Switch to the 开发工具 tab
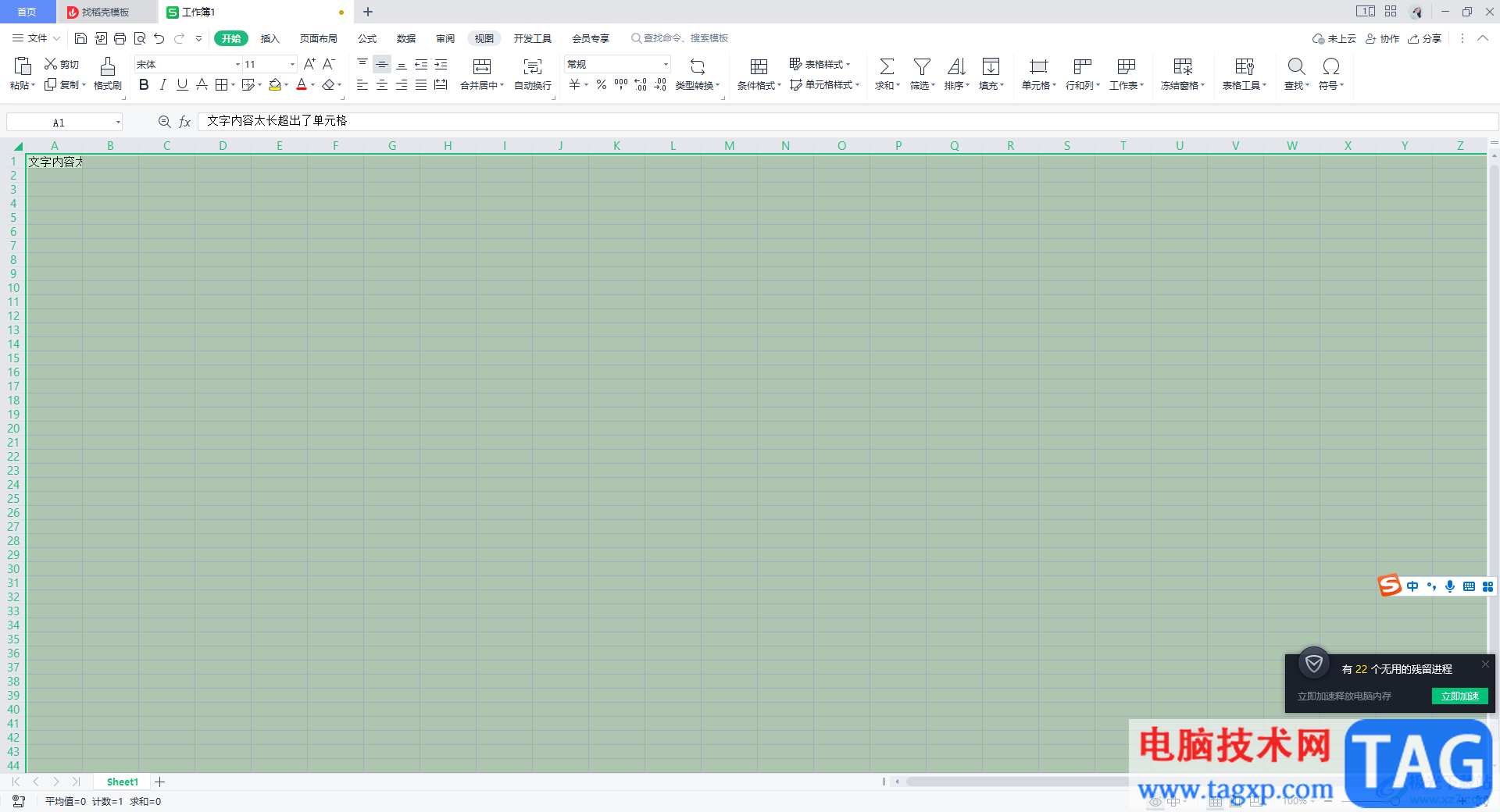This screenshot has width=1500, height=812. point(532,38)
